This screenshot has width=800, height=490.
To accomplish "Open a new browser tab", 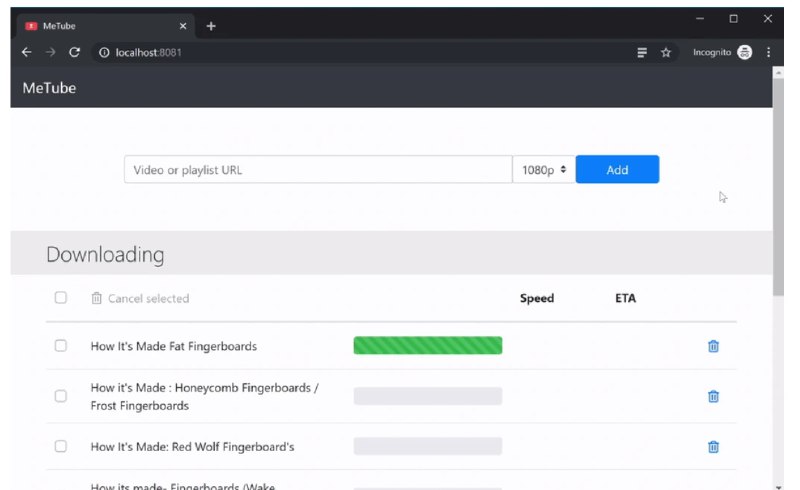I will pyautogui.click(x=211, y=26).
